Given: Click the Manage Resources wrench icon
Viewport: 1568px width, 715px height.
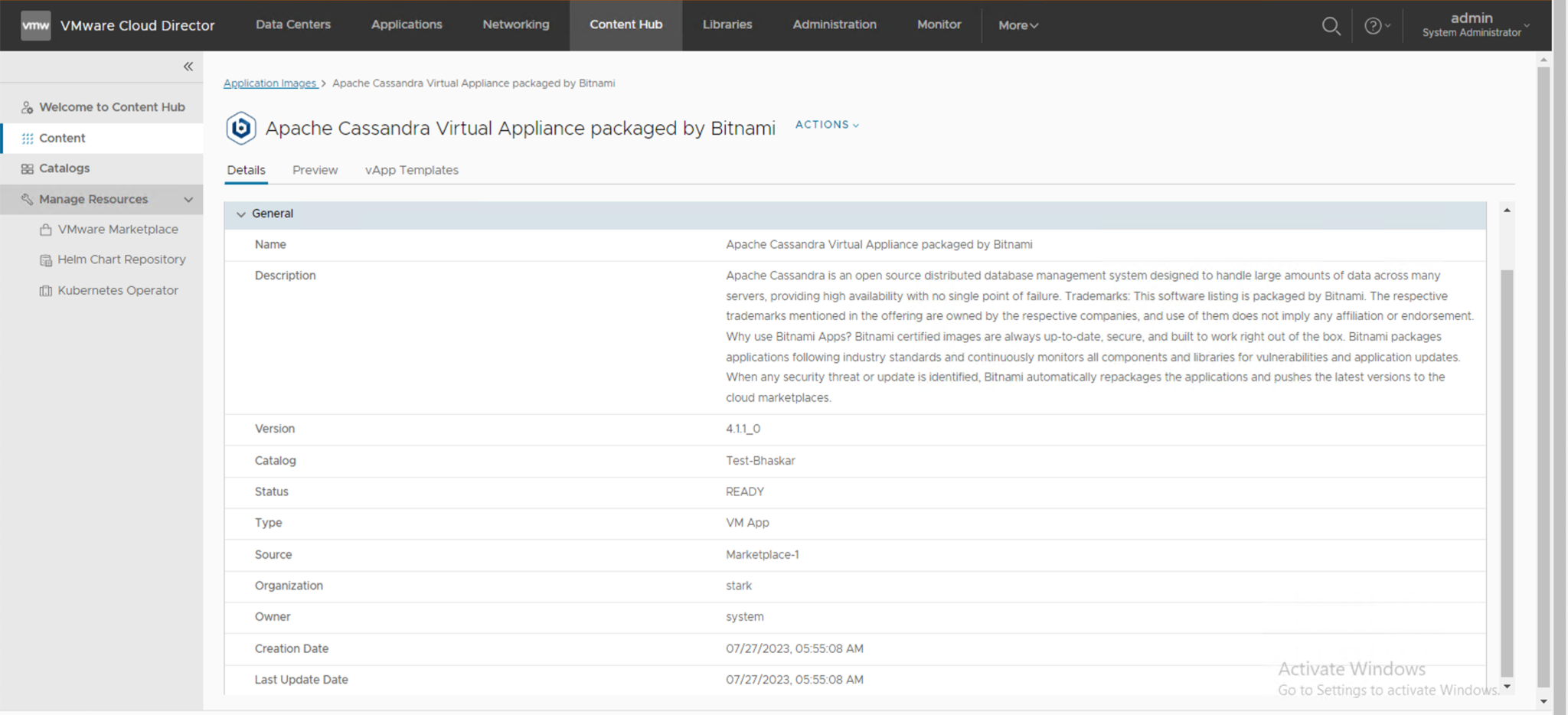Looking at the screenshot, I should [26, 199].
